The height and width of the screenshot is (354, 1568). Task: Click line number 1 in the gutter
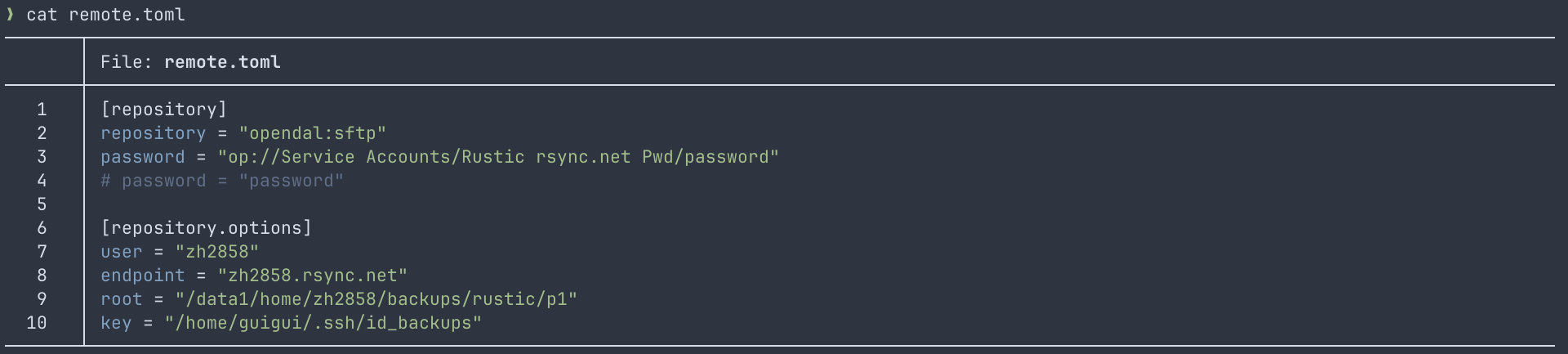[x=42, y=110]
